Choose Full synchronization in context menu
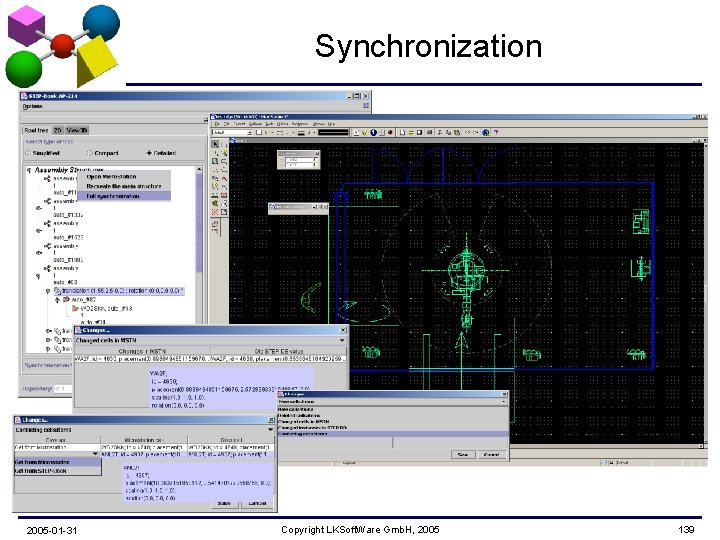720x540 pixels. 124,196
